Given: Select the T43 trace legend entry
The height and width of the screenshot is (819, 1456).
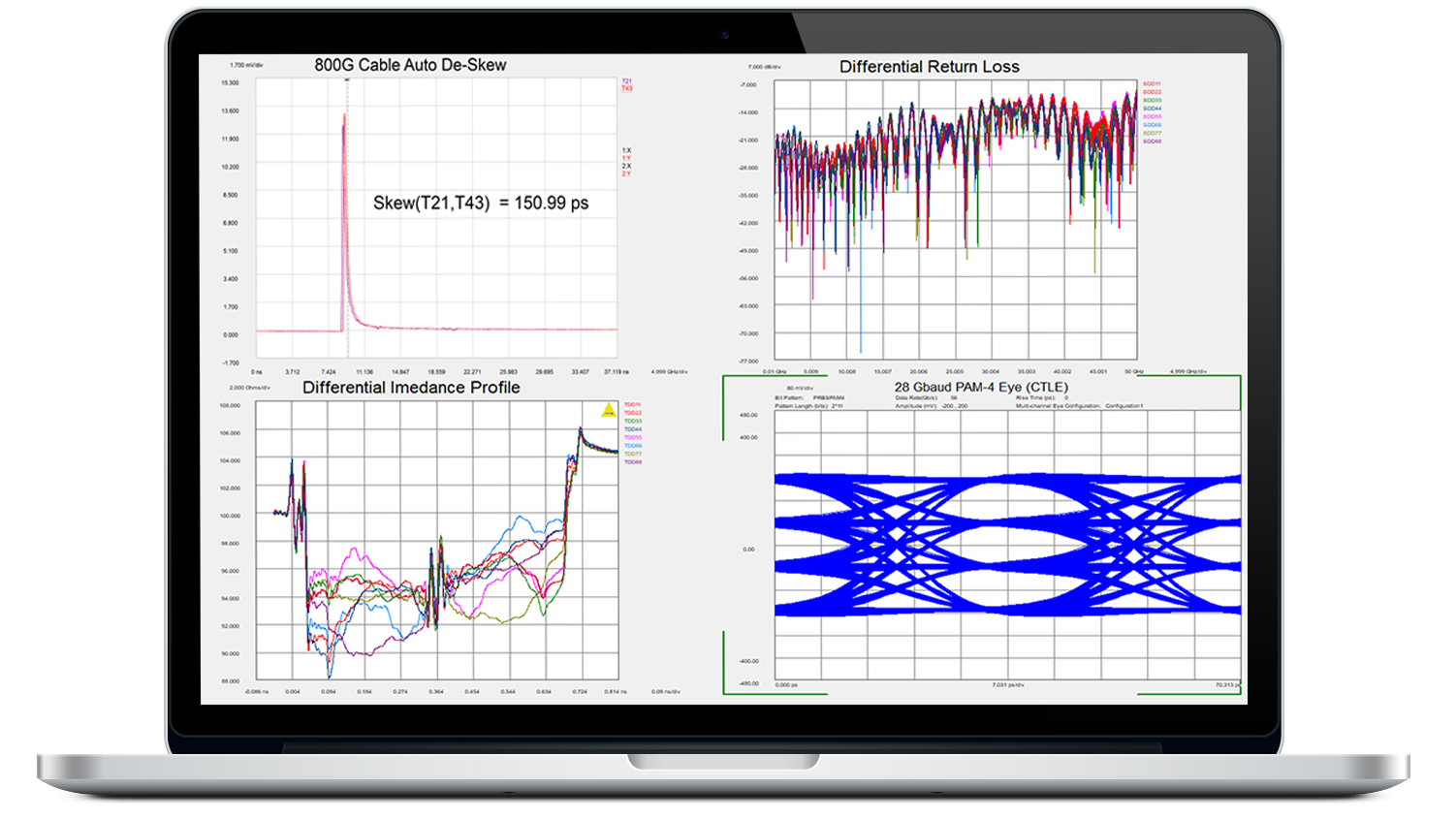Looking at the screenshot, I should [x=626, y=88].
